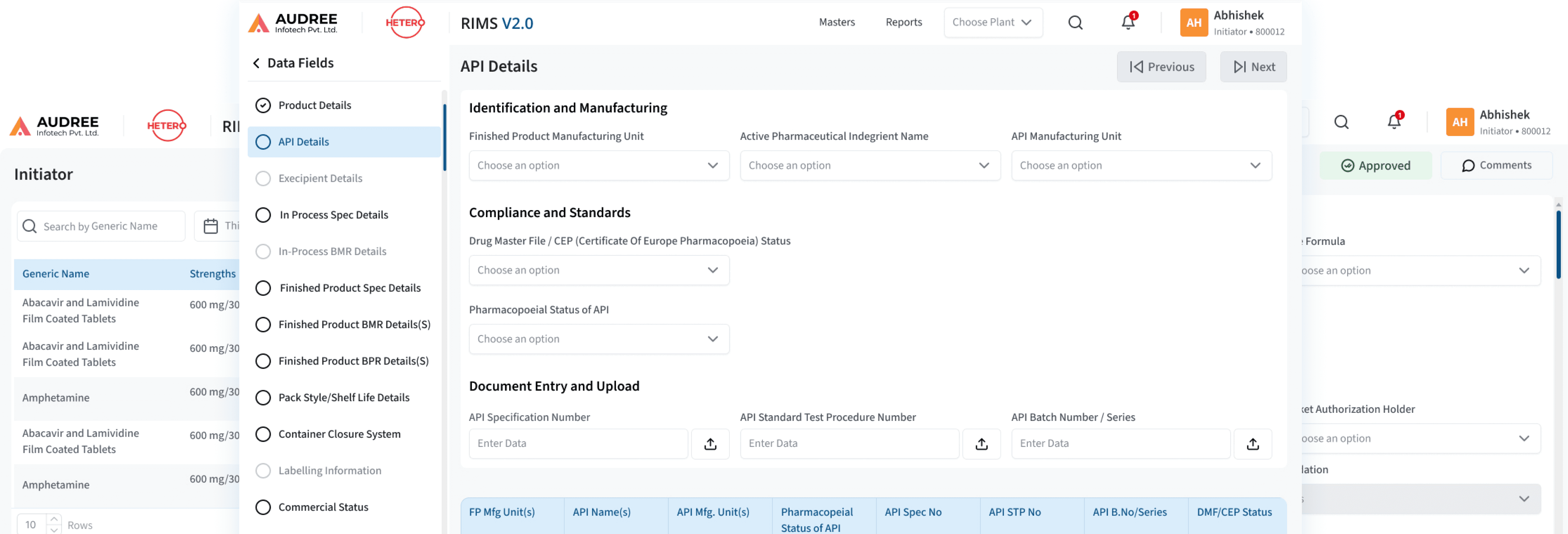Viewport: 1568px width, 534px height.
Task: Click the Previous button
Action: (1161, 67)
